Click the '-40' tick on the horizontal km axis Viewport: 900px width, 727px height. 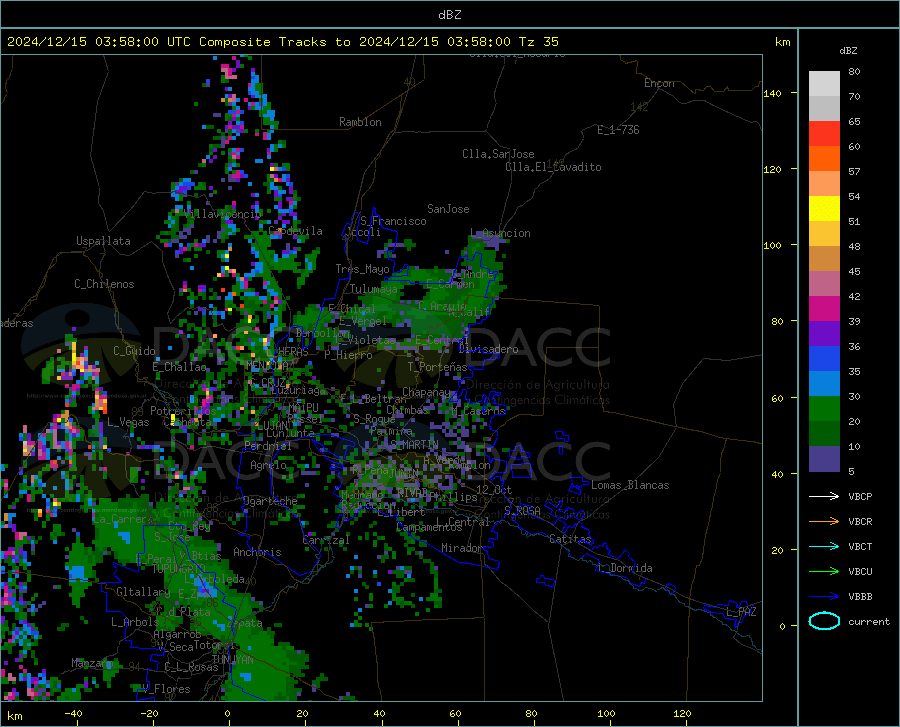(73, 713)
